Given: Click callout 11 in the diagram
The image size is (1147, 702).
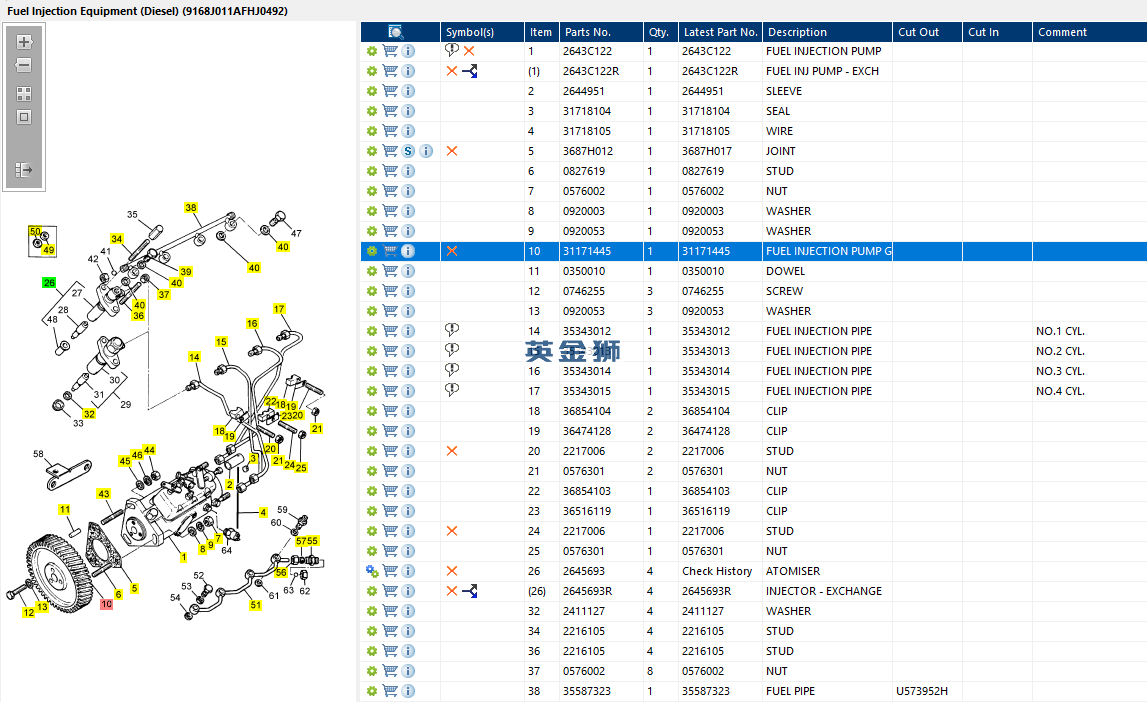Looking at the screenshot, I should pyautogui.click(x=64, y=510).
